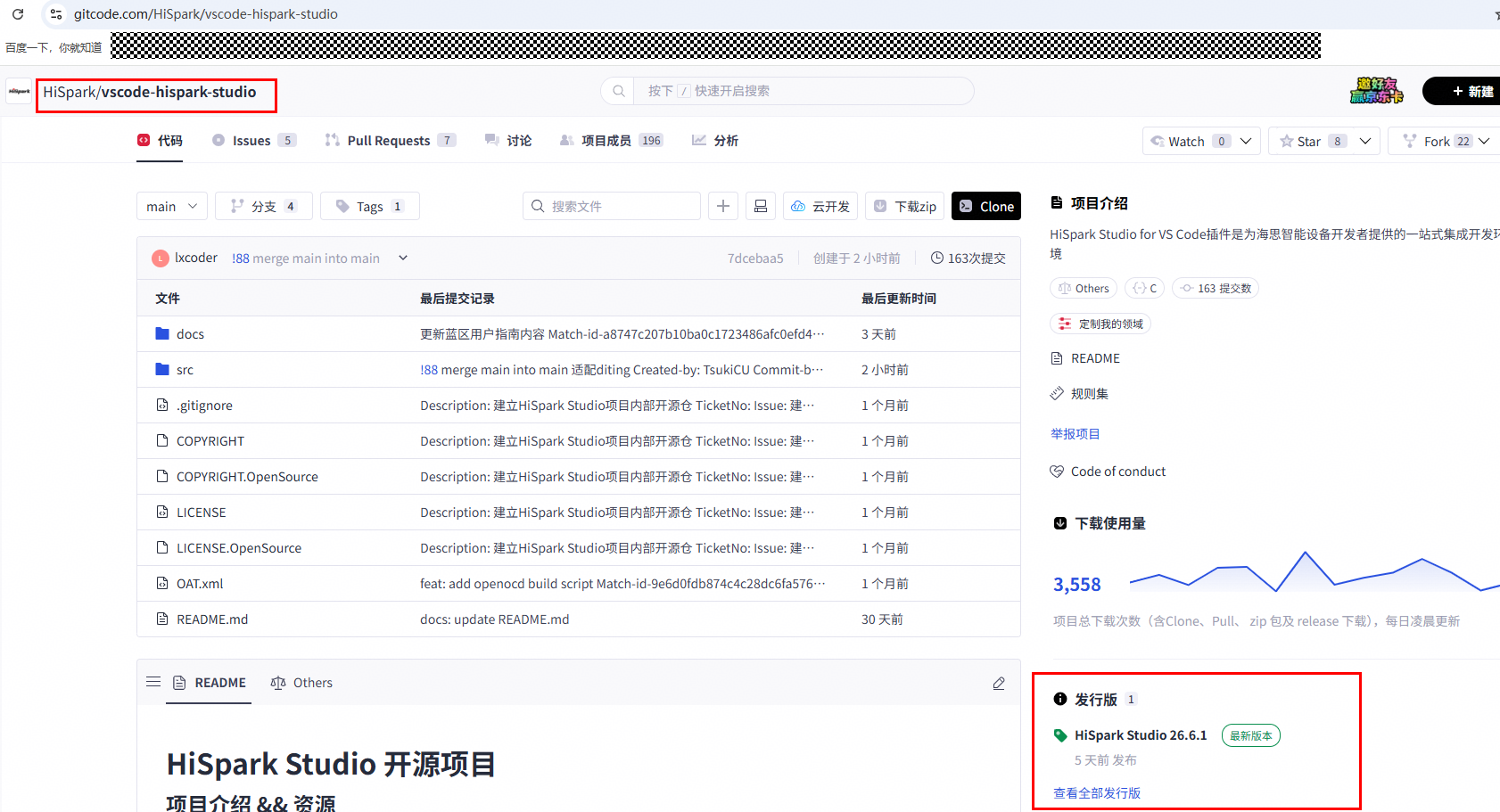This screenshot has width=1500, height=812.
Task: Open the LICENSE file
Action: click(x=202, y=513)
